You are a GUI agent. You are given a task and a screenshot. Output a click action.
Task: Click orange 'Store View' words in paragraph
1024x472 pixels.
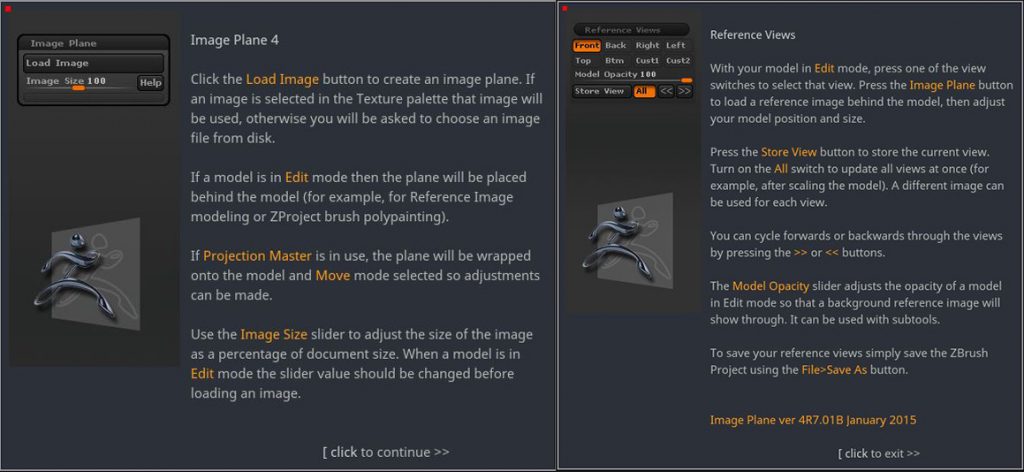click(789, 152)
